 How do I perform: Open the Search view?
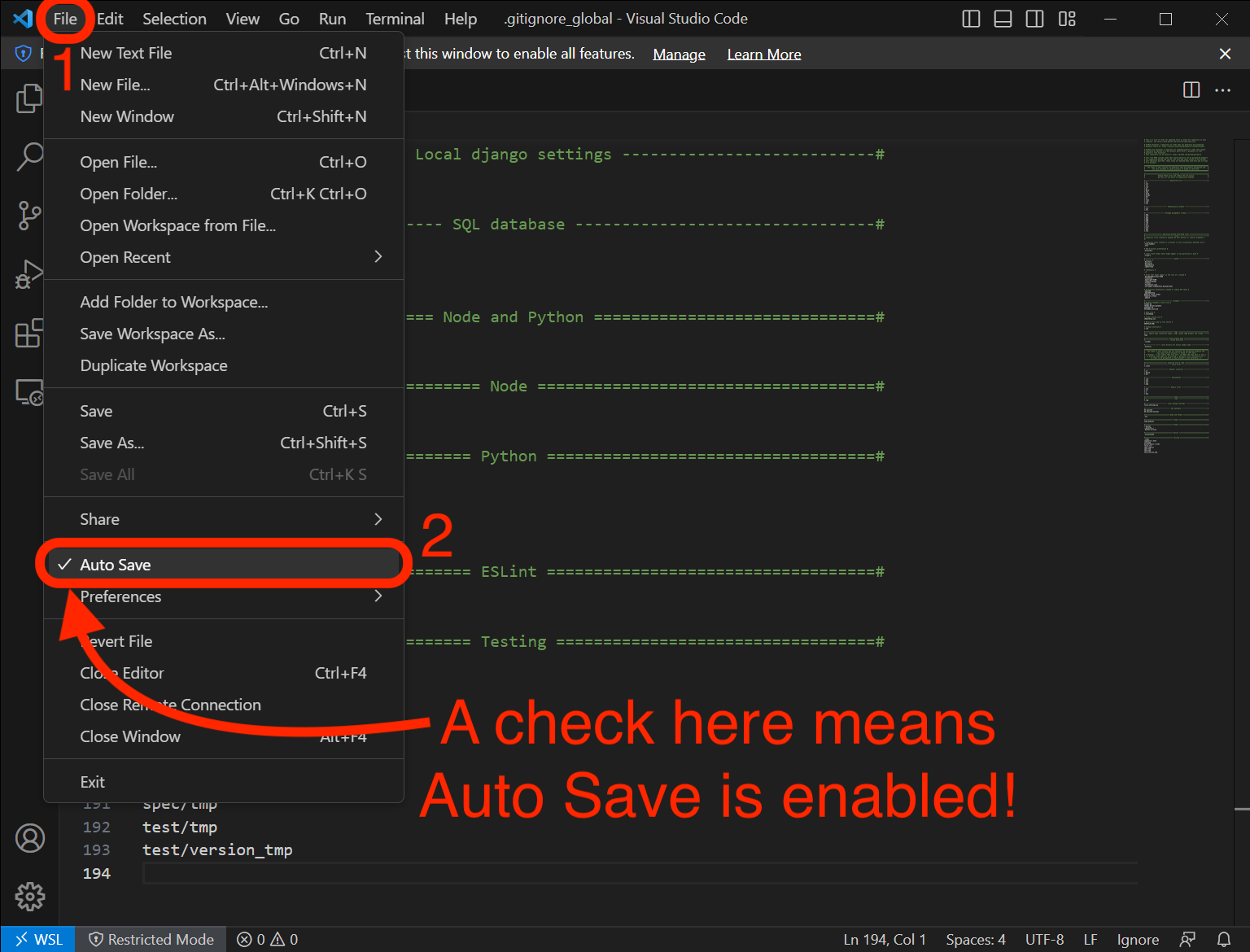point(30,157)
